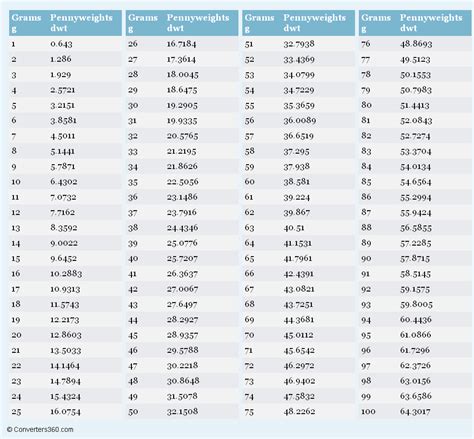Image resolution: width=474 pixels, height=439 pixels.
Task: Select the fourth table's Pennyweights dwt header
Action: (431, 23)
